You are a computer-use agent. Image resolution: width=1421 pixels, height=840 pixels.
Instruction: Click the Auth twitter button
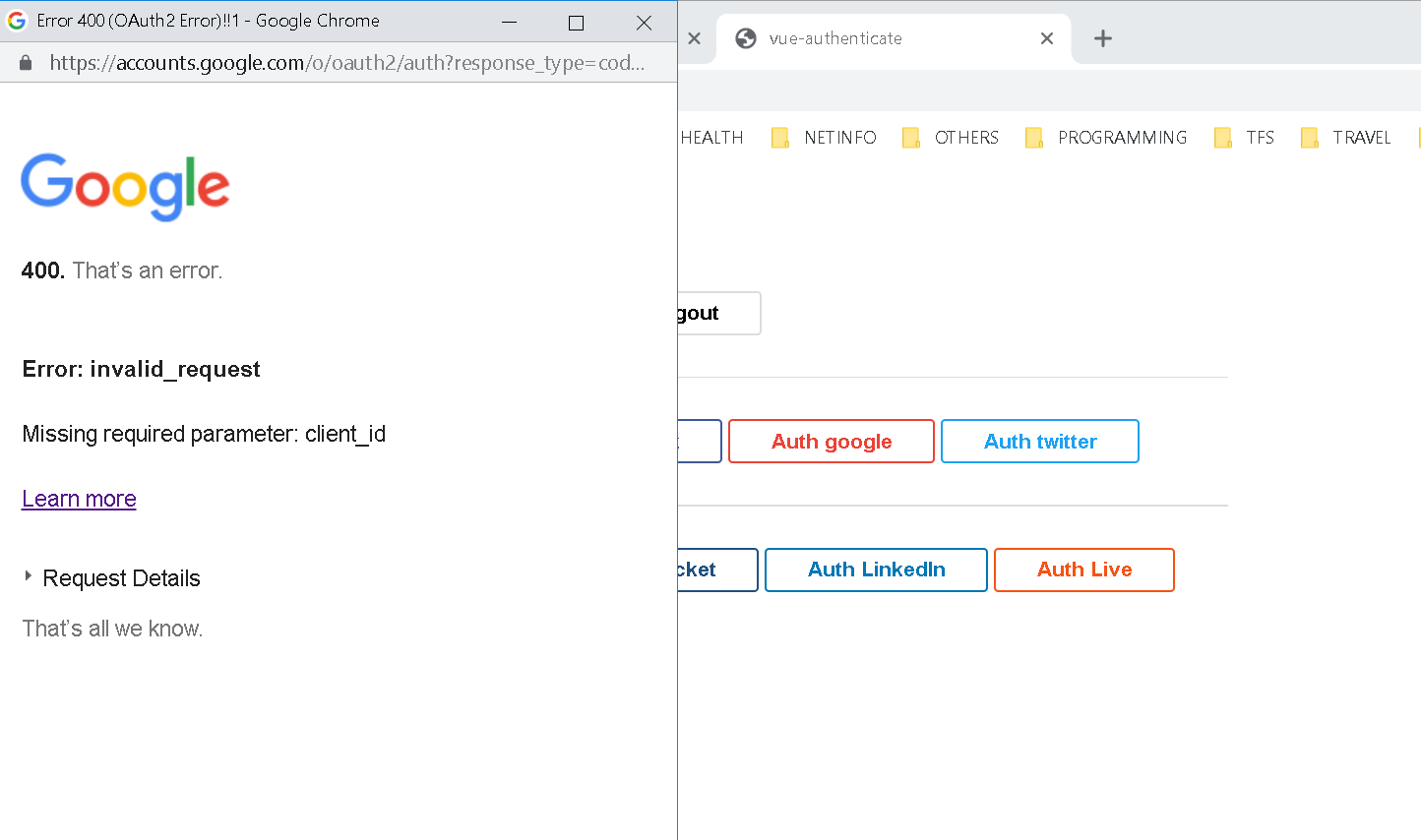[x=1039, y=441]
